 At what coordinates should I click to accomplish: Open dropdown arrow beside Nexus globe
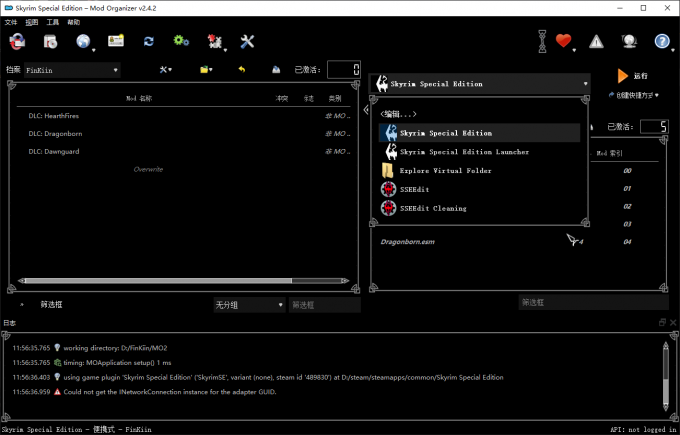[x=93, y=50]
